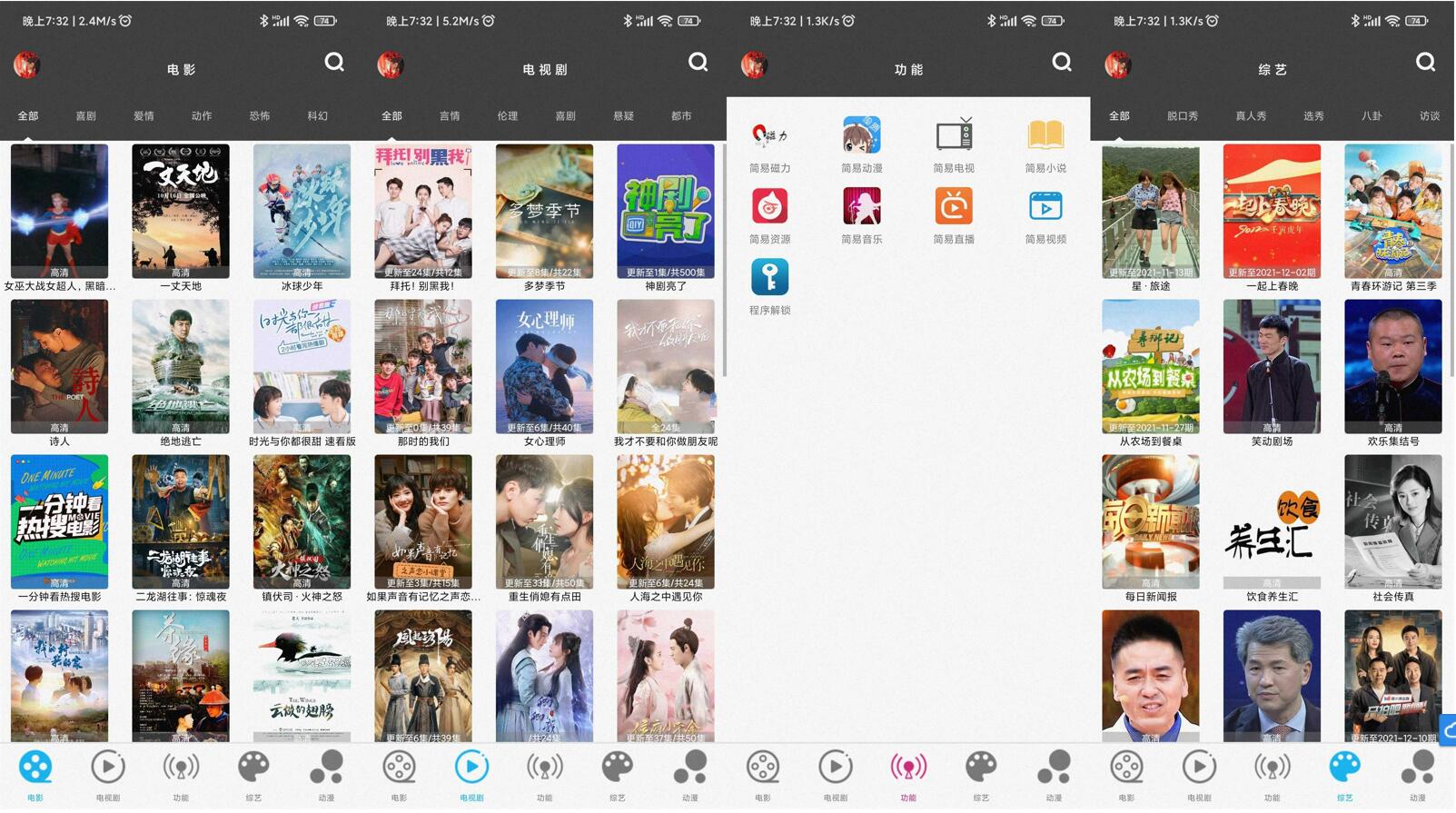Image resolution: width=1456 pixels, height=813 pixels.
Task: Tap the 简易资源 red icon
Action: coord(769,207)
